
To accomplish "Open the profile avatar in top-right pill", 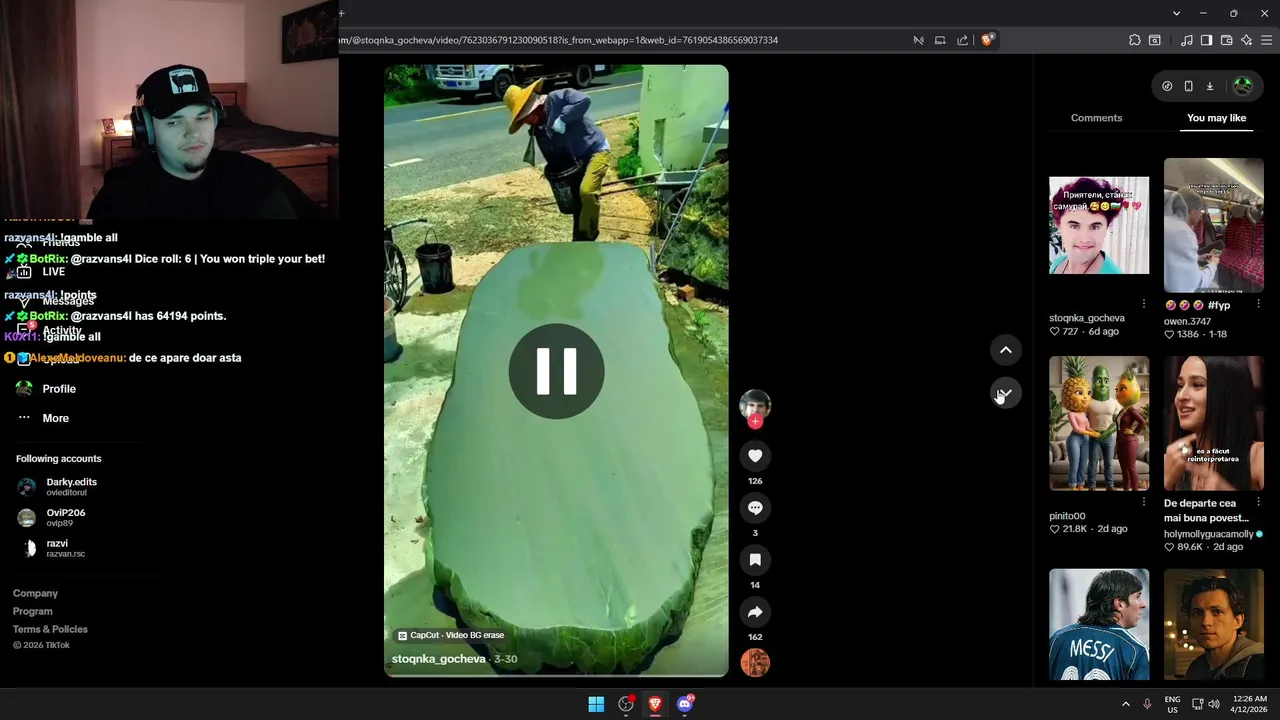I will 1243,86.
